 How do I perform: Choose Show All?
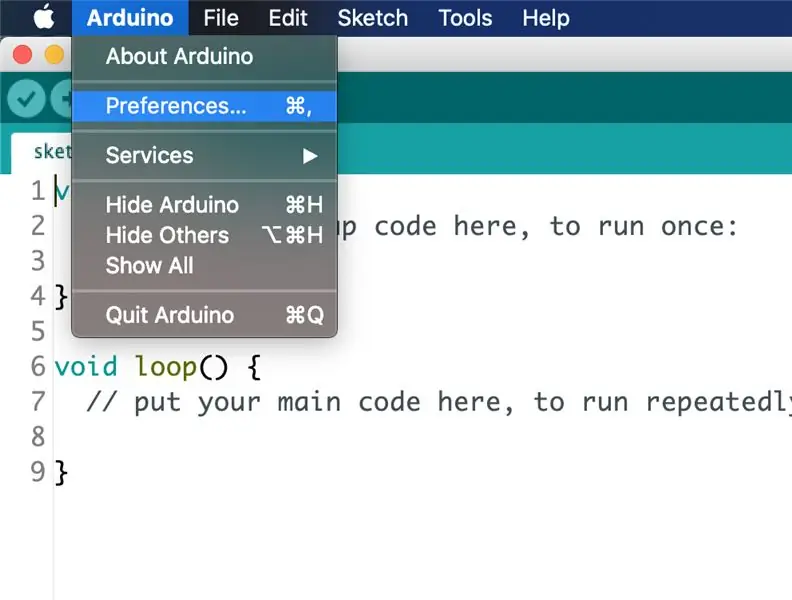(x=205, y=265)
